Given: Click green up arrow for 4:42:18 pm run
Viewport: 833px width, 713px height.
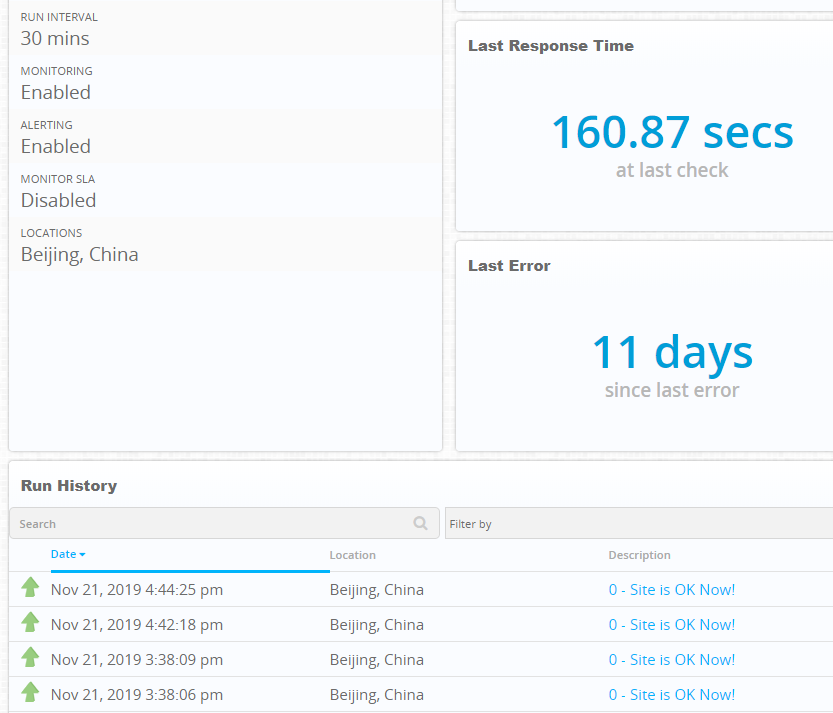Looking at the screenshot, I should click(30, 623).
